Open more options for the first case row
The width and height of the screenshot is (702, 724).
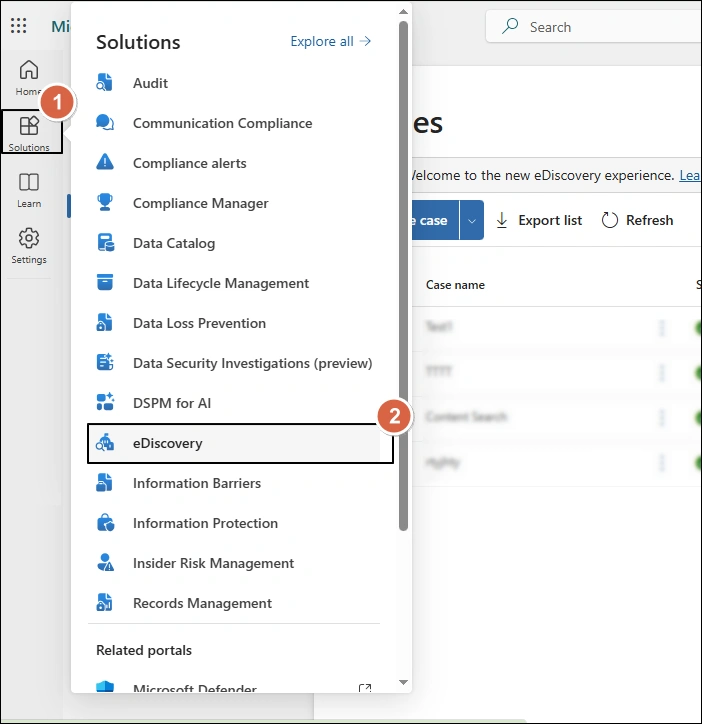coord(662,328)
